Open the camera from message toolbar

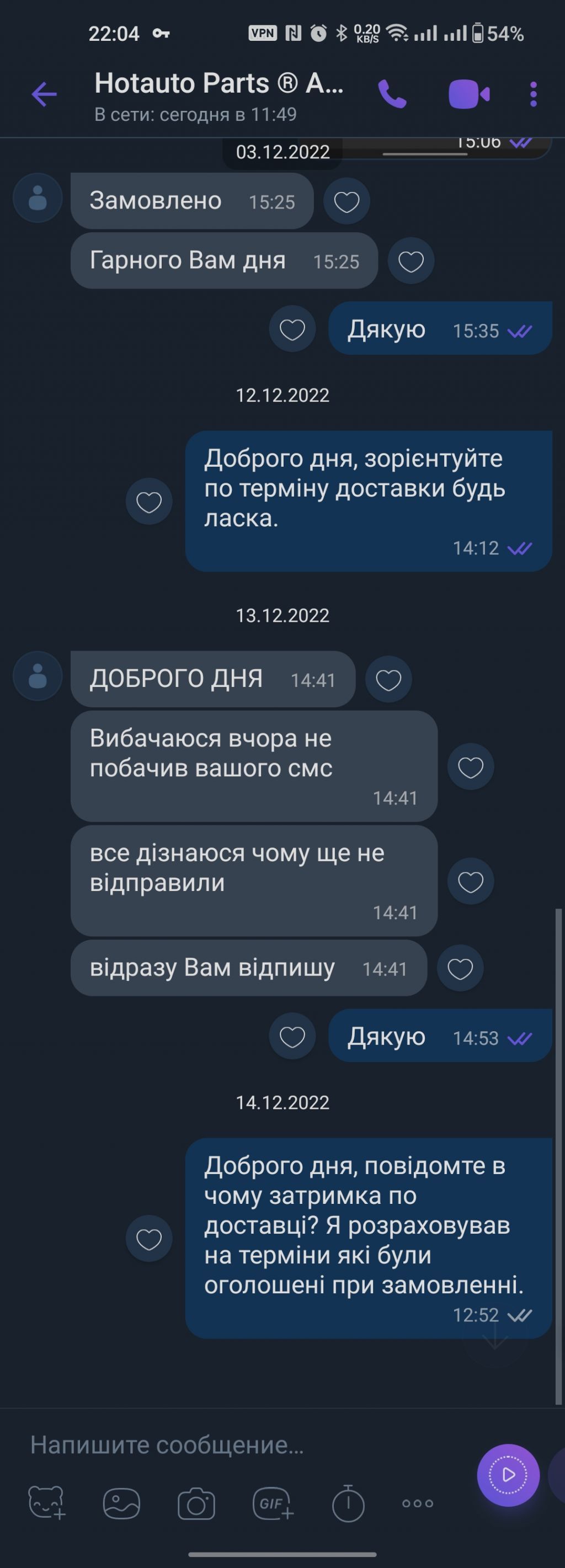[196, 1504]
